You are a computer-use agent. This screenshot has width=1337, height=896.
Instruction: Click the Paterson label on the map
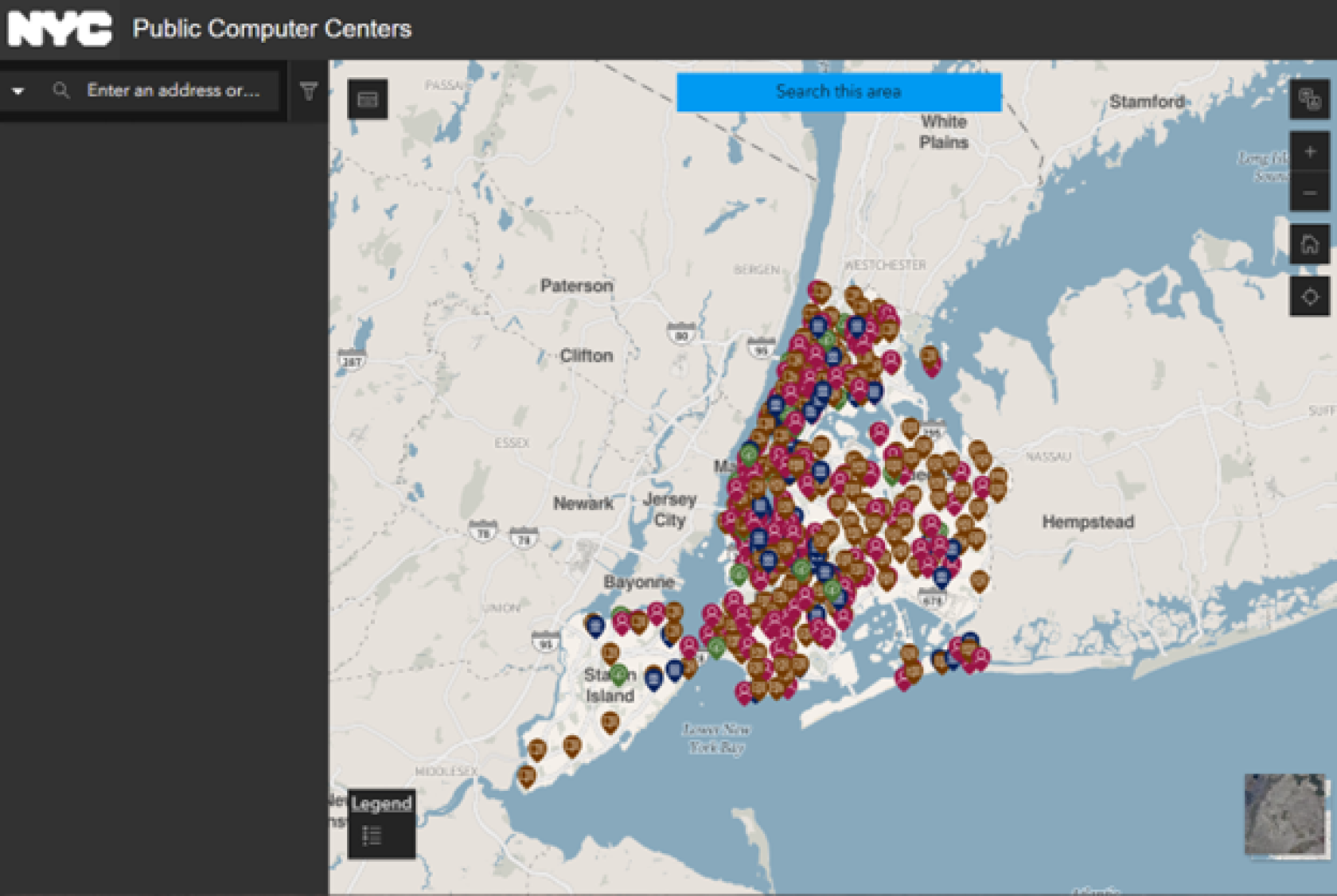click(576, 286)
